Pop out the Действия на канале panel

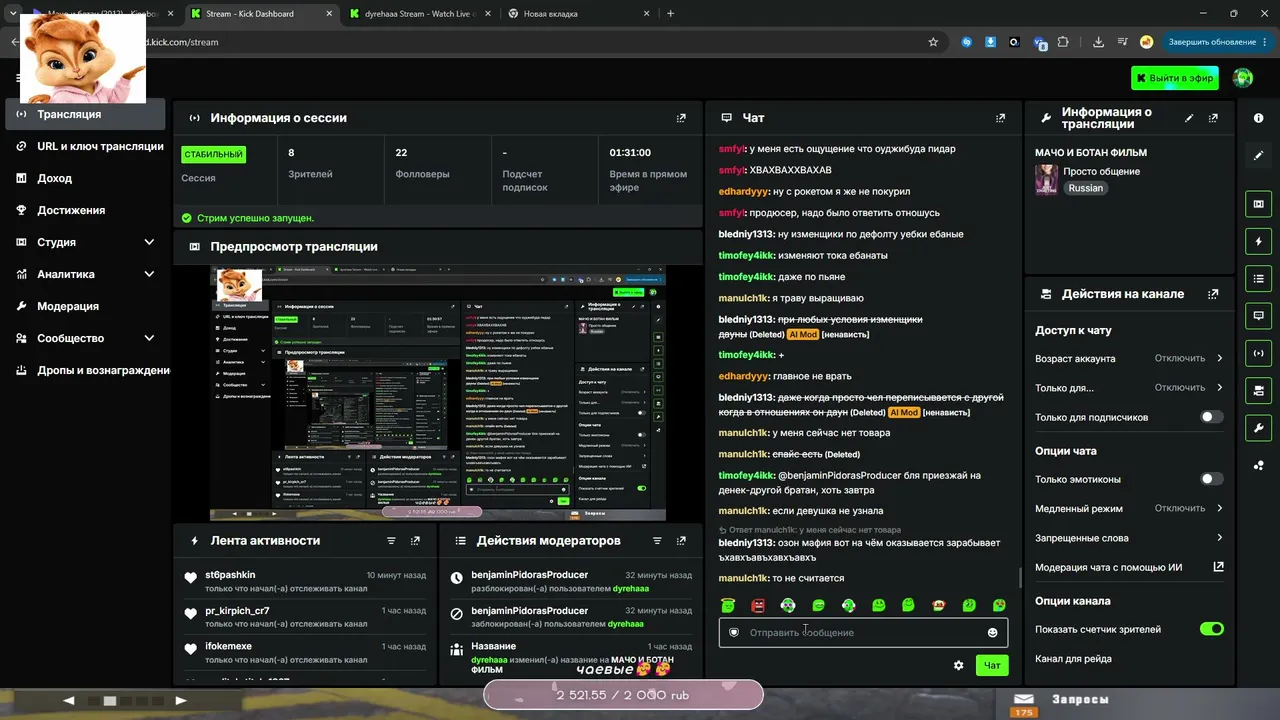[1213, 294]
